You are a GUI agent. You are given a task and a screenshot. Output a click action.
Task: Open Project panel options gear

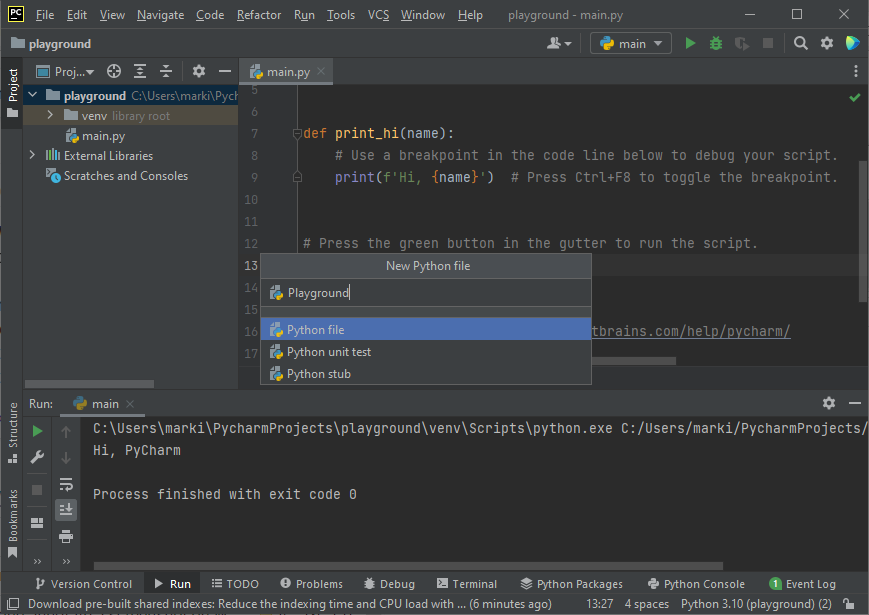pos(198,71)
